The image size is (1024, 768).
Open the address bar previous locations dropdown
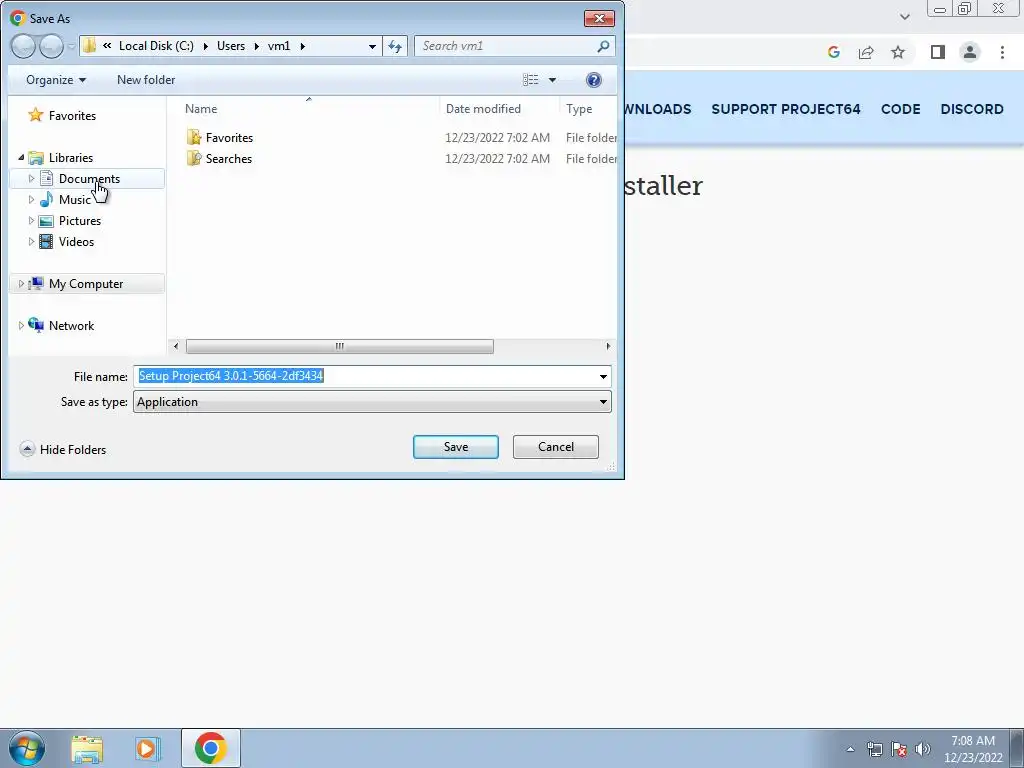(372, 46)
